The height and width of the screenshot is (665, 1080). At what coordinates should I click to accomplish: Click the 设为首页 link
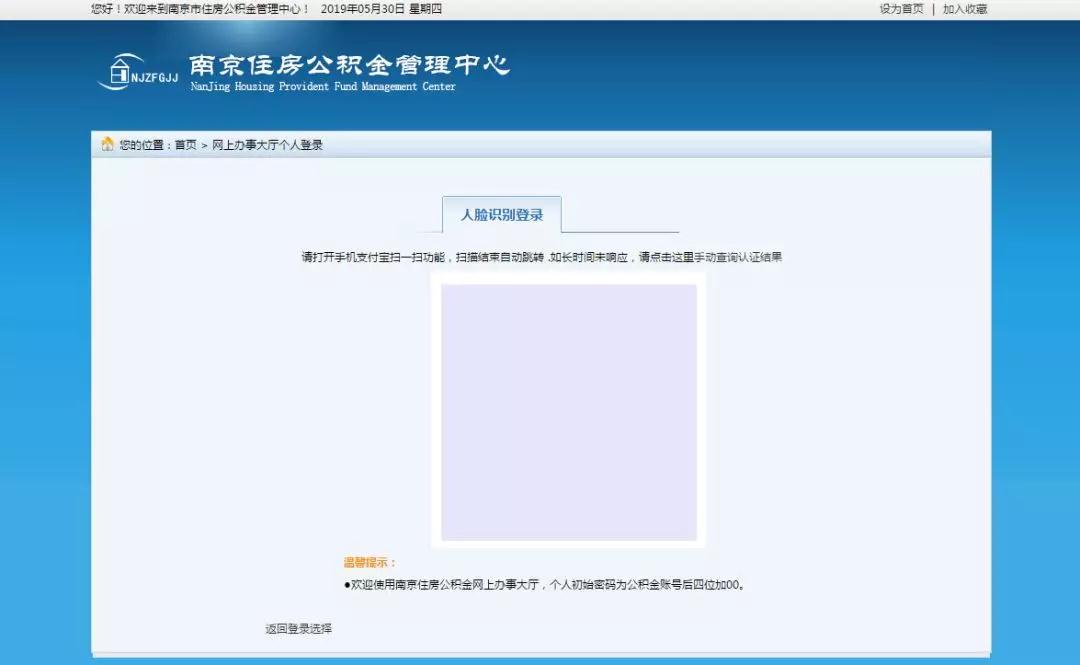901,9
